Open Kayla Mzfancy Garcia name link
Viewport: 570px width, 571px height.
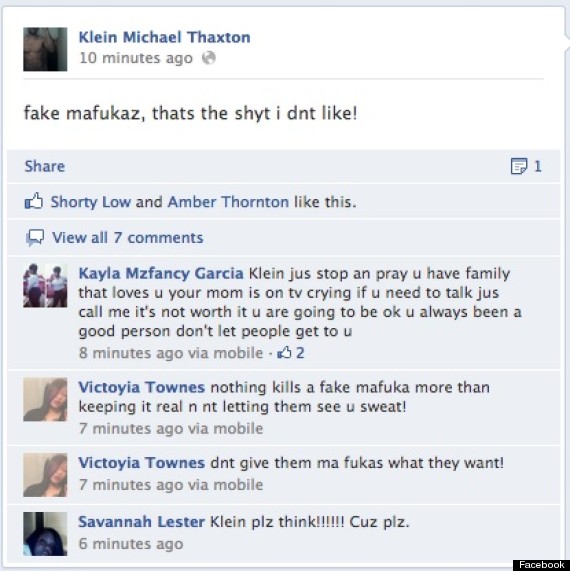pyautogui.click(x=161, y=274)
